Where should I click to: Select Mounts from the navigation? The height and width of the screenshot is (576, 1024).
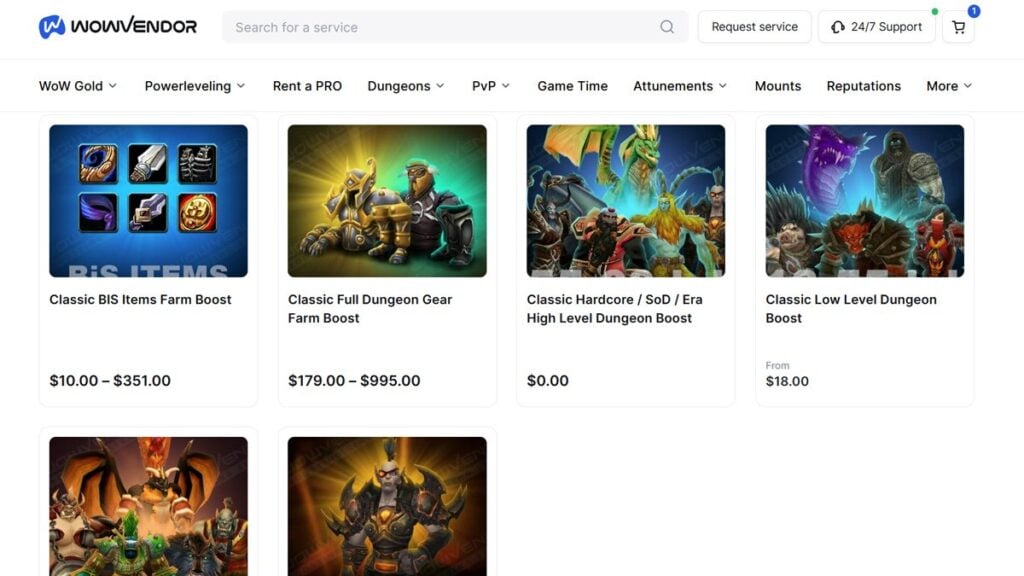778,86
